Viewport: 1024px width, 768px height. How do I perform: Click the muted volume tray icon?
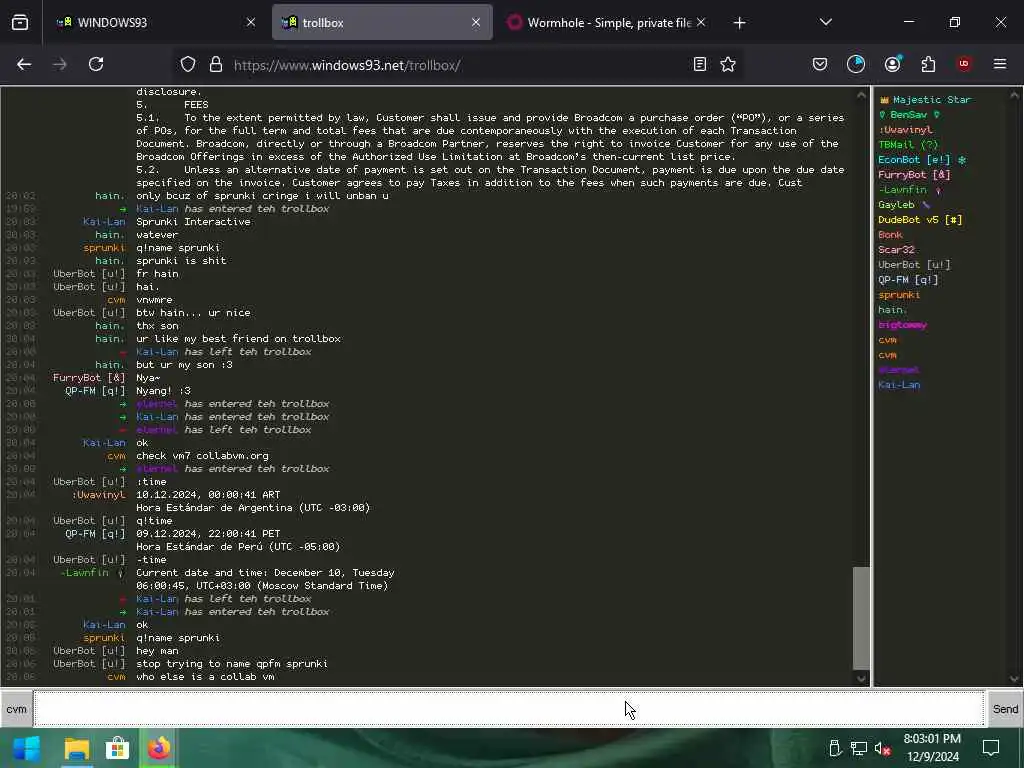pyautogui.click(x=883, y=748)
